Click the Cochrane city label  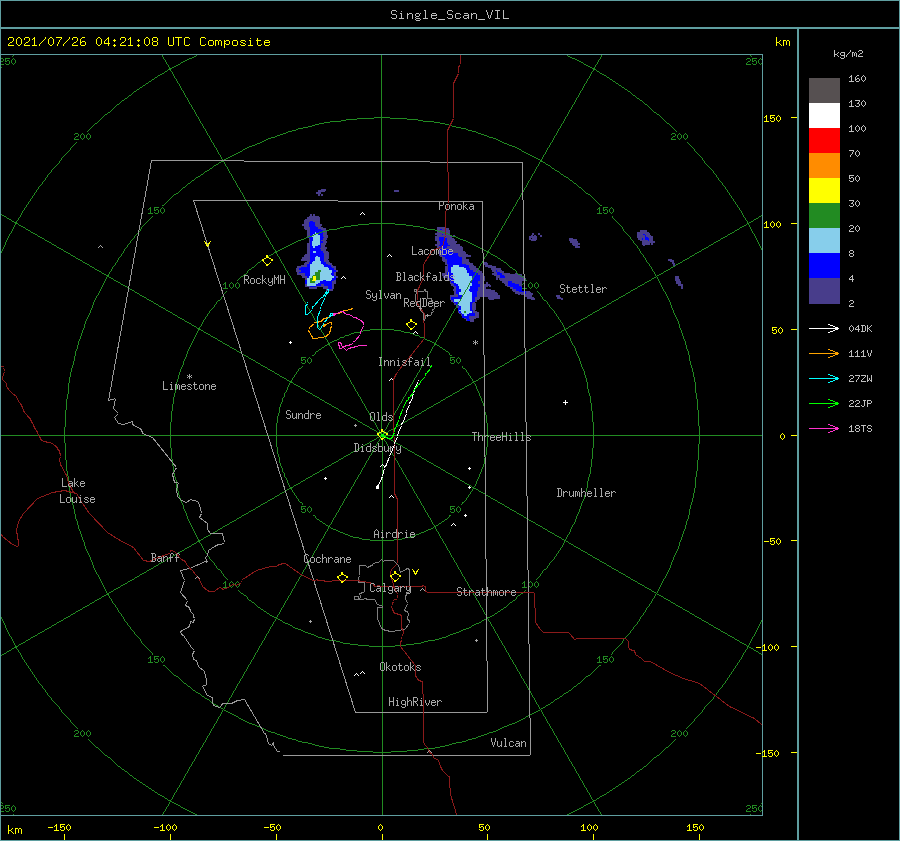327,559
